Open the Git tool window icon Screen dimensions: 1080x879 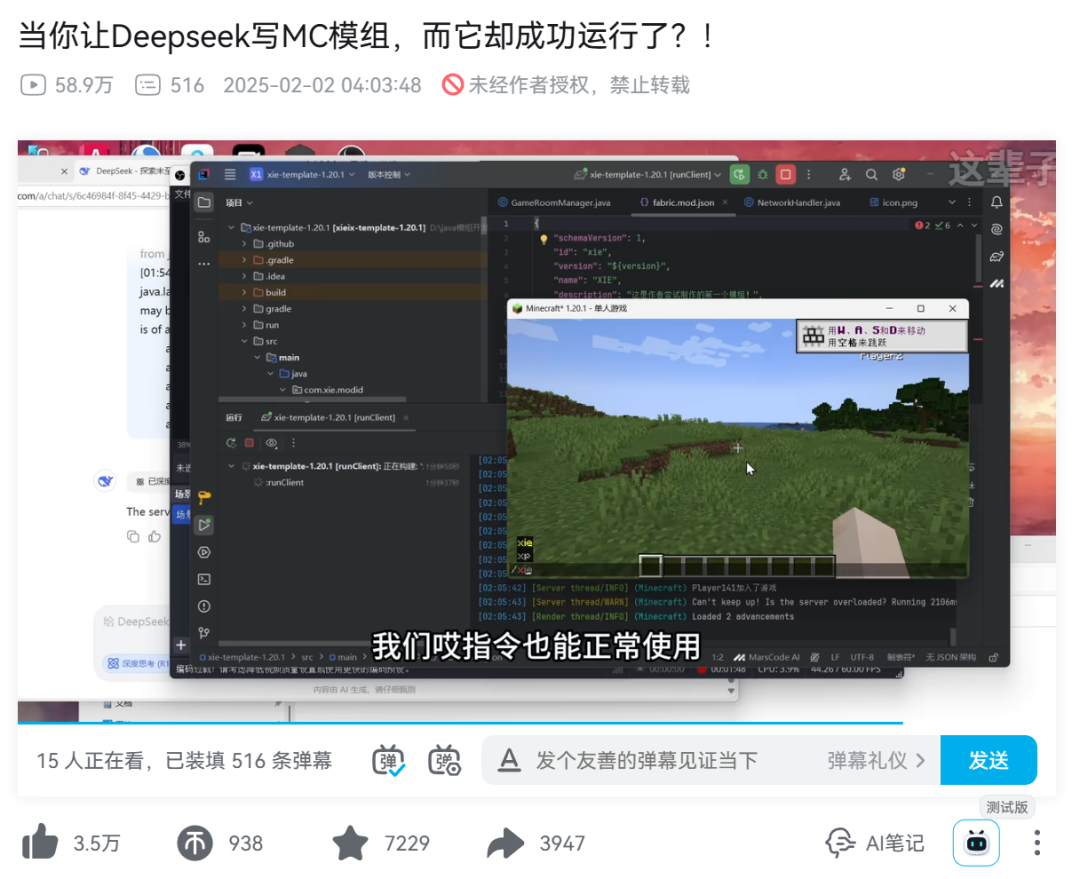pos(204,632)
